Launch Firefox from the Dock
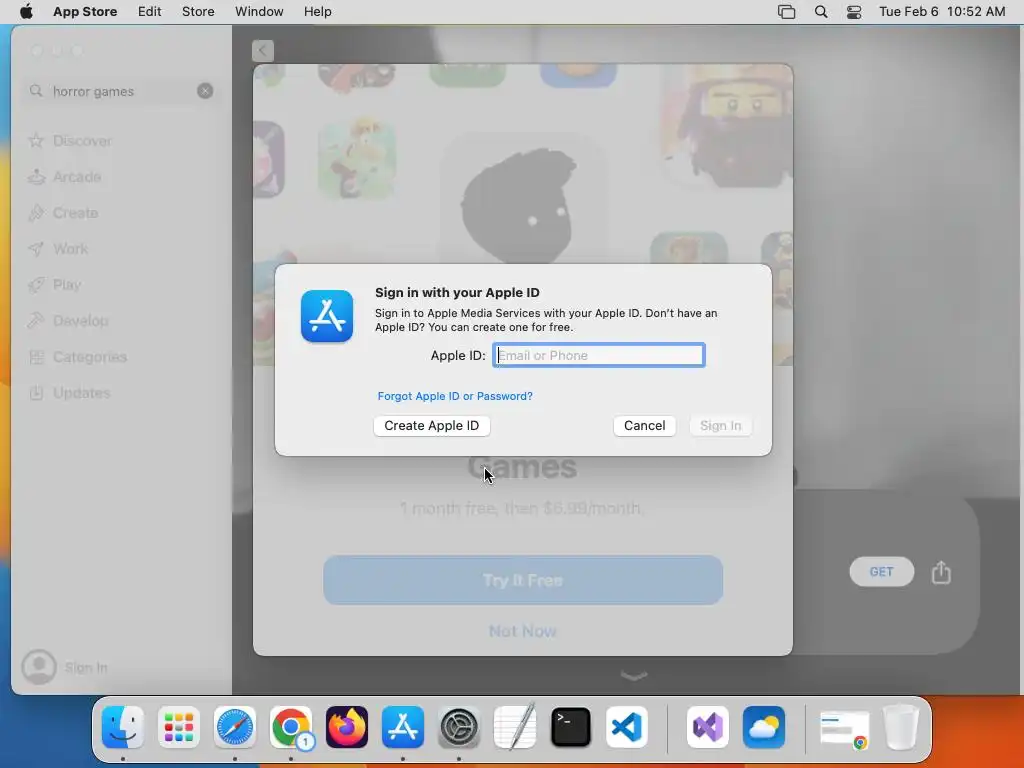1024x768 pixels. tap(347, 727)
